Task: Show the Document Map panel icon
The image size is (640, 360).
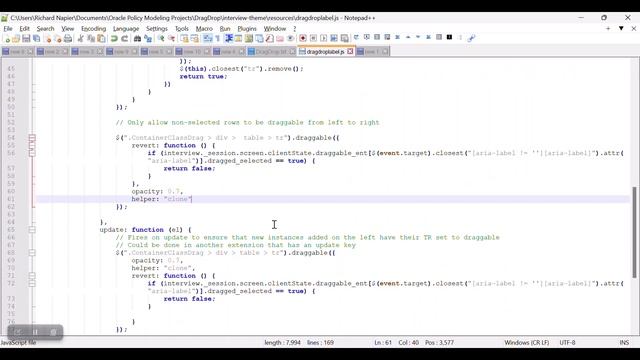Action: (x=249, y=38)
